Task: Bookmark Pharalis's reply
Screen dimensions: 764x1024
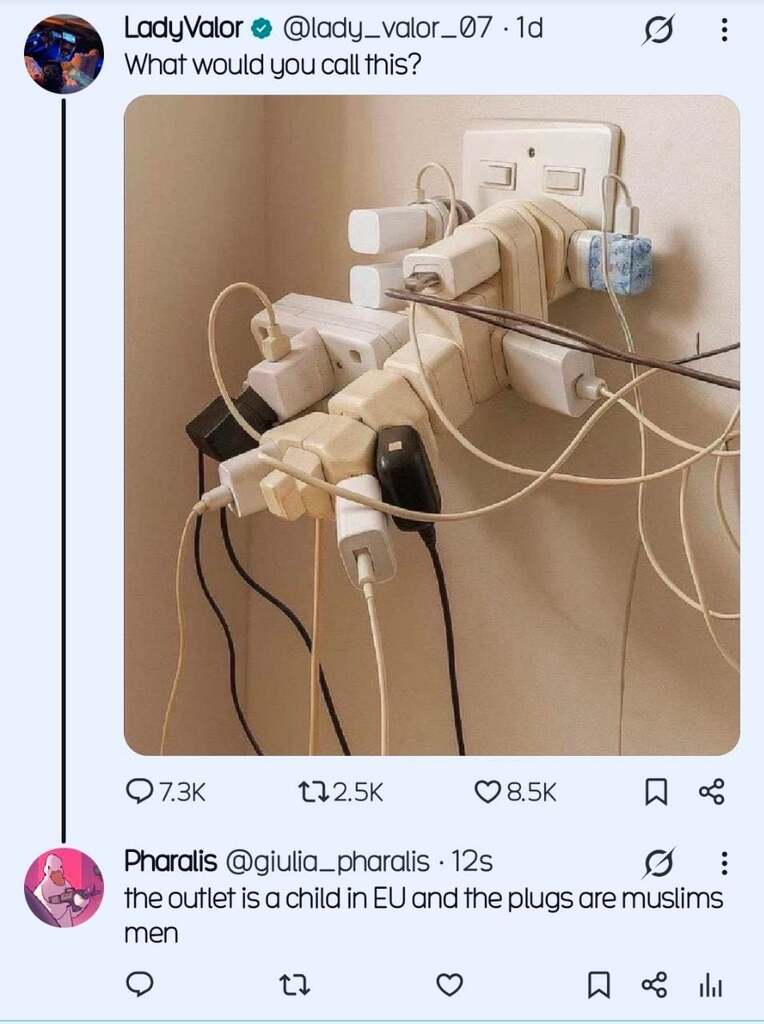Action: pyautogui.click(x=597, y=986)
